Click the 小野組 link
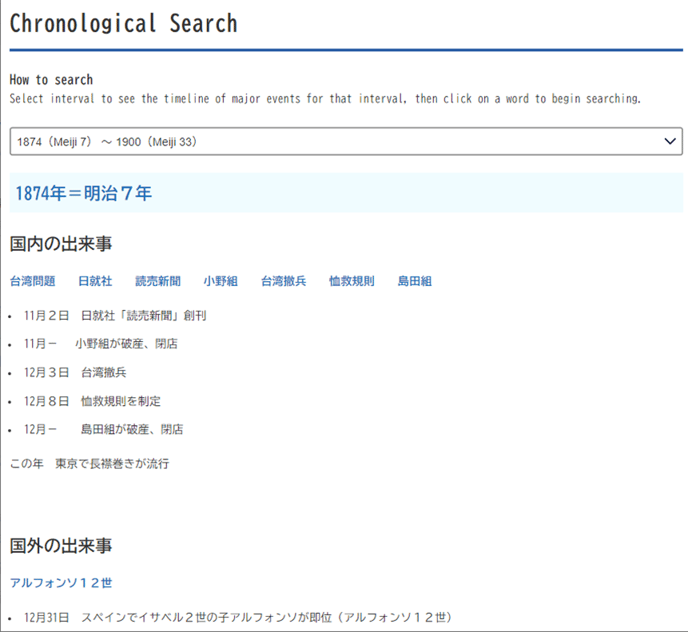This screenshot has height=632, width=688. pos(220,281)
